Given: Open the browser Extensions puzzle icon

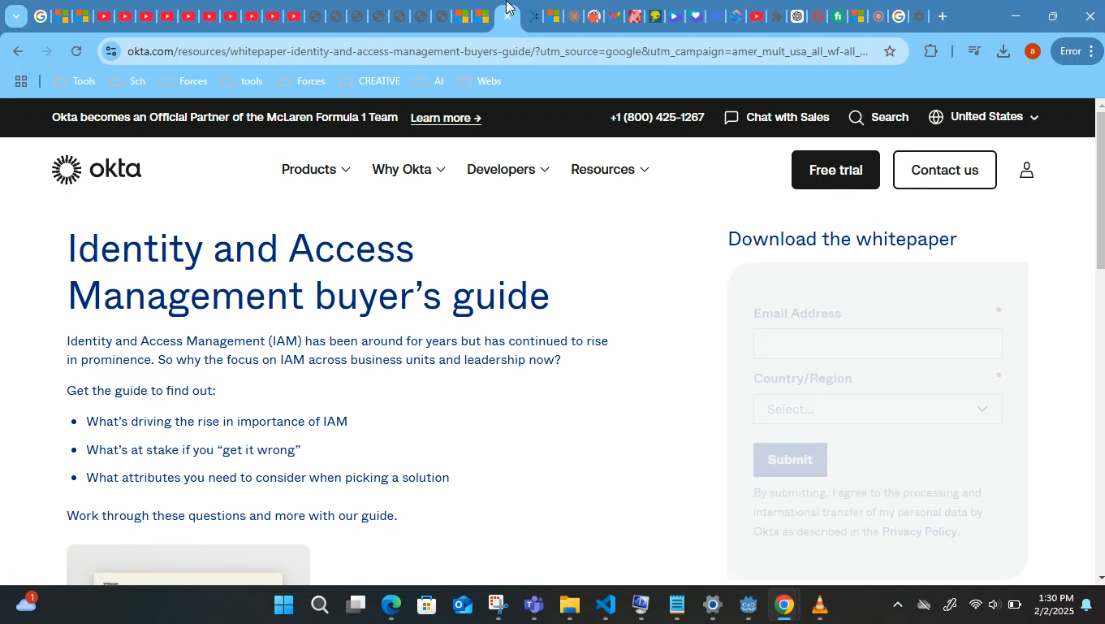Looking at the screenshot, I should pyautogui.click(x=931, y=51).
